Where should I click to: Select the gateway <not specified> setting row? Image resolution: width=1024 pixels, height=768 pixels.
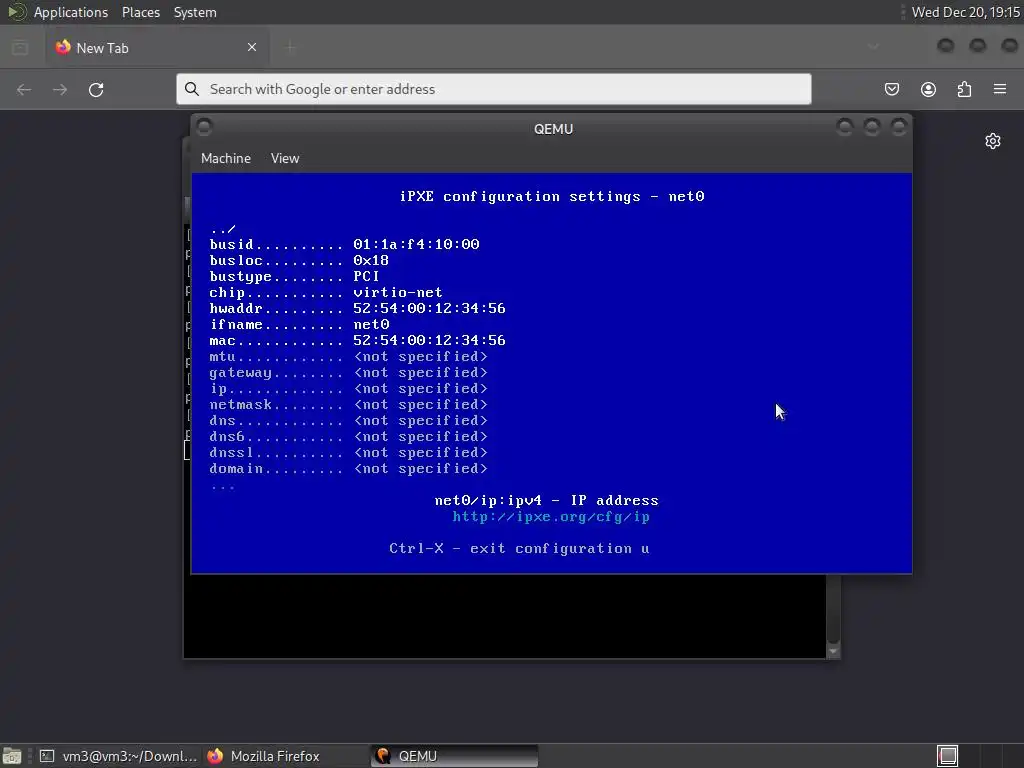[348, 372]
